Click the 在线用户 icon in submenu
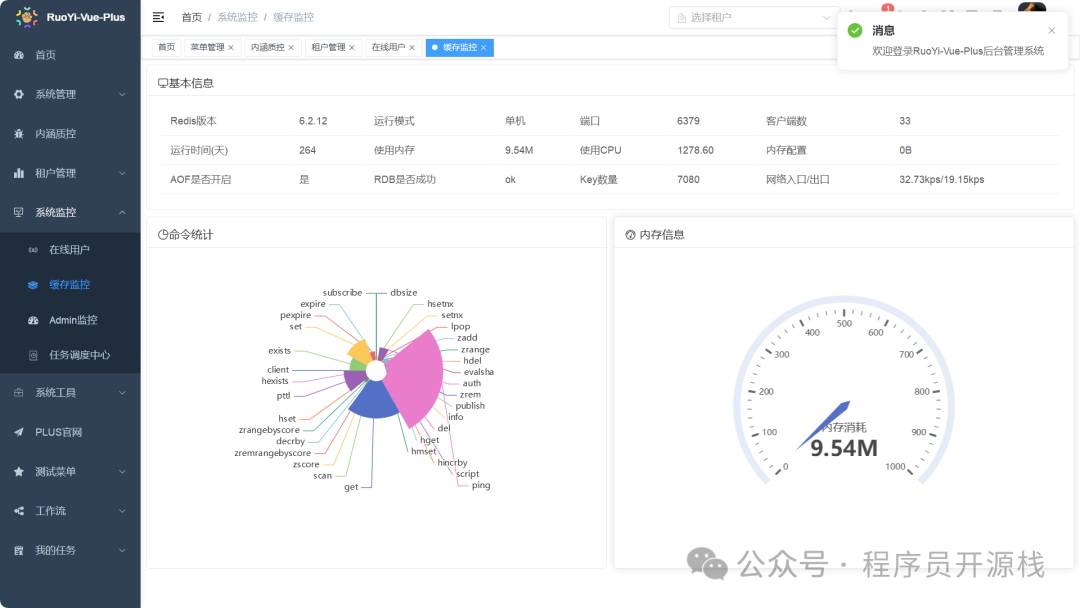The image size is (1080, 608). 33,250
